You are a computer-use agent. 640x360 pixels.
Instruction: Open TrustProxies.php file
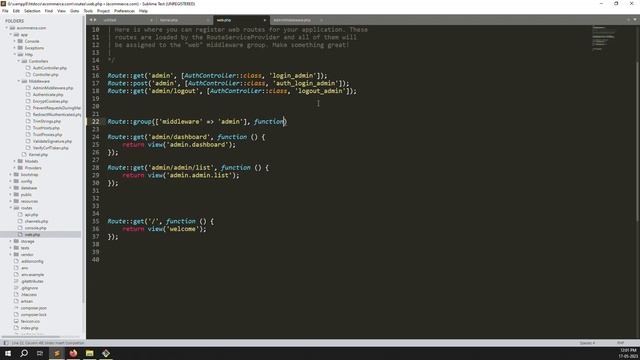(x=48, y=135)
